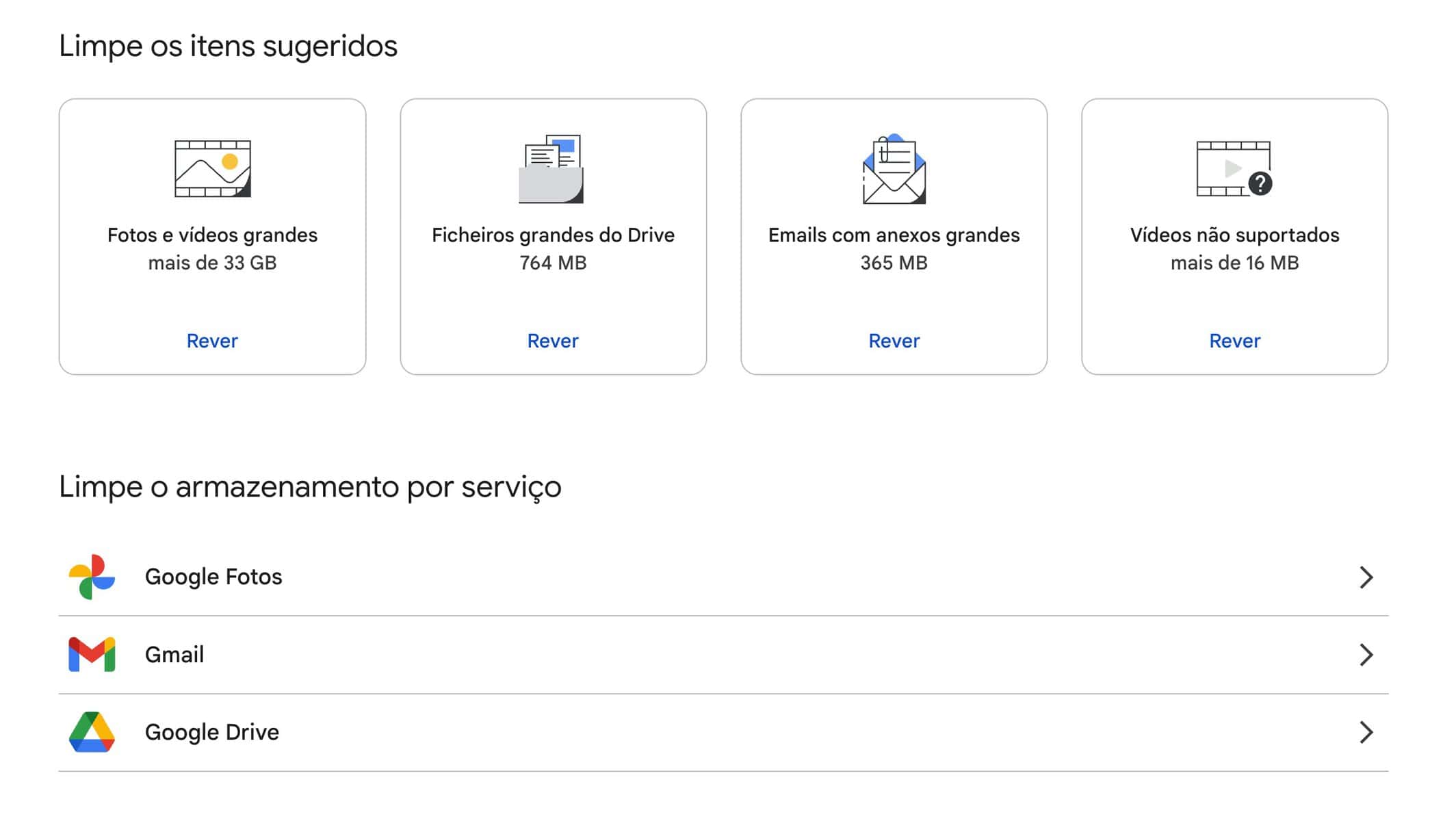
Task: Click the "Vídeos não suportados" card title
Action: click(1234, 235)
